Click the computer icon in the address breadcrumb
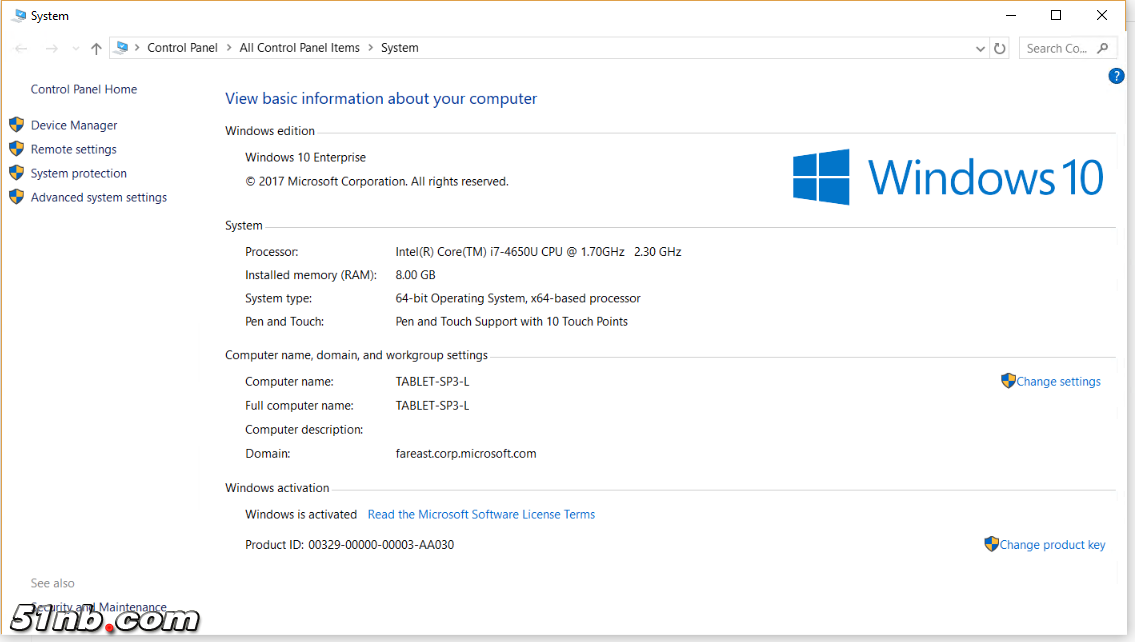This screenshot has width=1135, height=642. 122,47
